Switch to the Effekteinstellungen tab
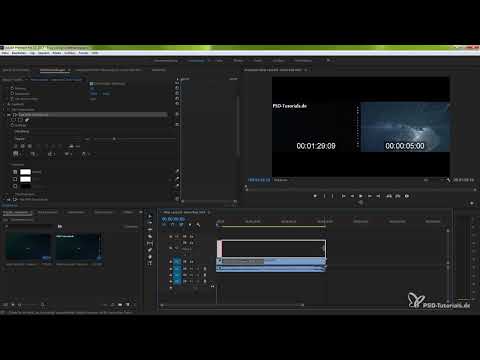480x360 pixels. click(x=53, y=70)
